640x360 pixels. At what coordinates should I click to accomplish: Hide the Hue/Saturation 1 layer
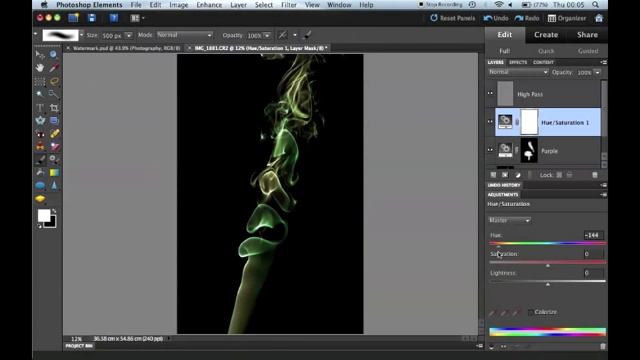coord(490,122)
